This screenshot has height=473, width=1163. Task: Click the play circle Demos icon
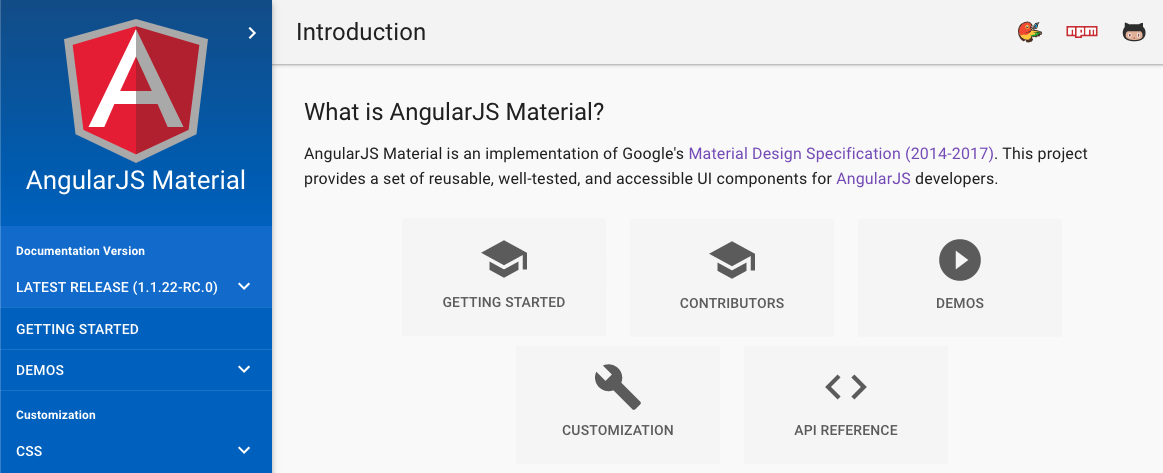coord(960,260)
